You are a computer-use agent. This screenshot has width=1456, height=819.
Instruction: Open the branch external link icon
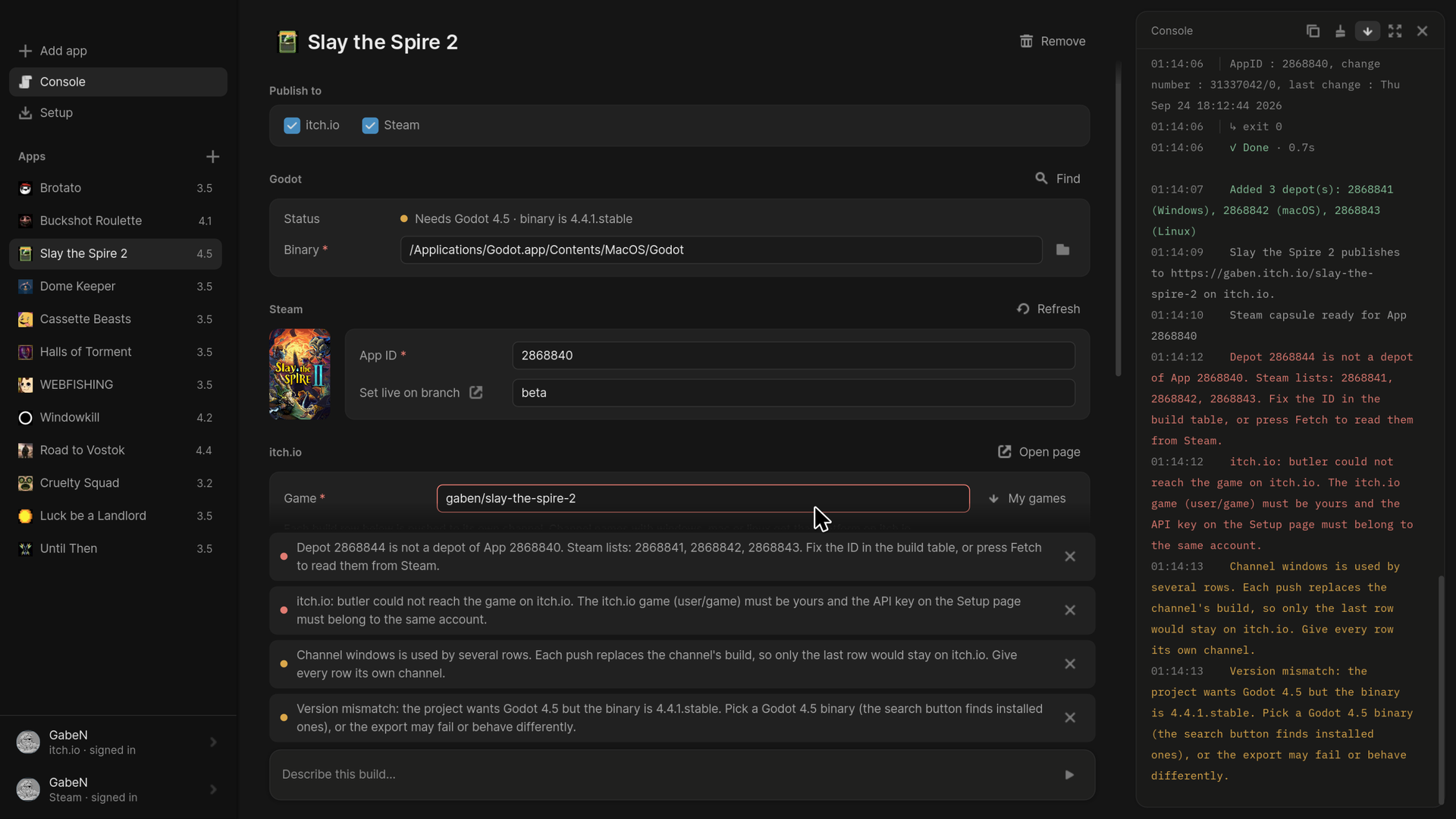(x=475, y=393)
